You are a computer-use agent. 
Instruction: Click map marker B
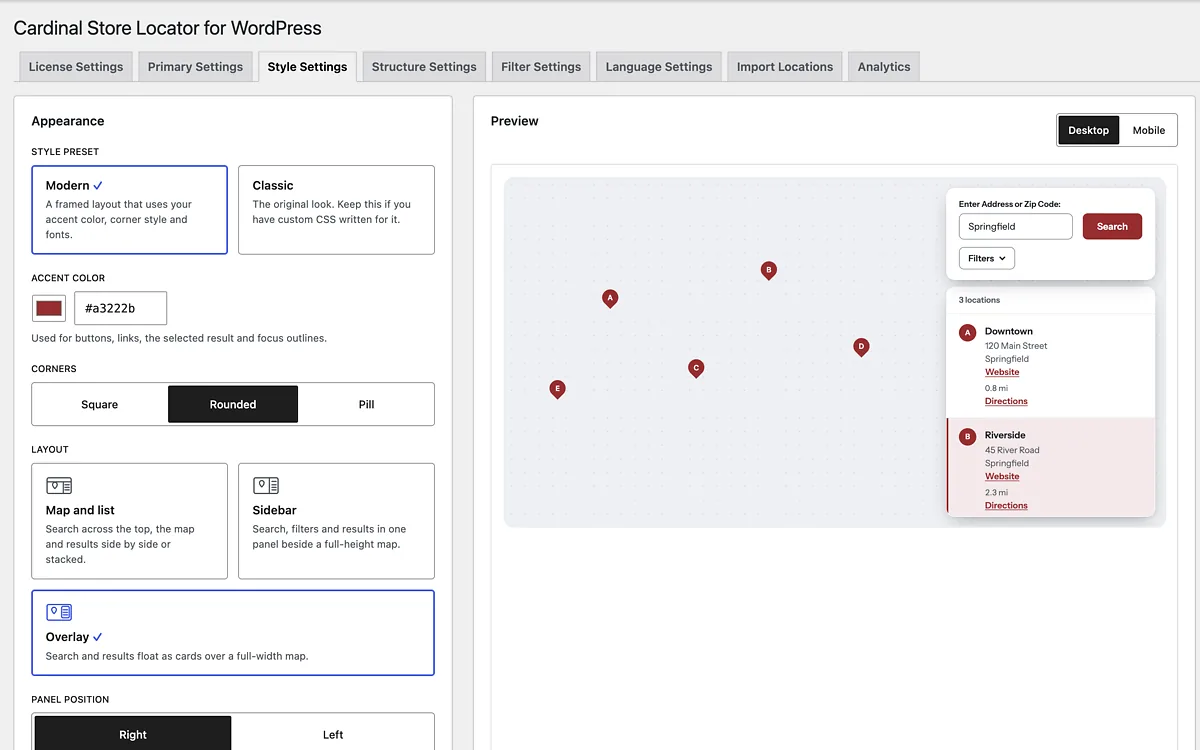pos(768,270)
